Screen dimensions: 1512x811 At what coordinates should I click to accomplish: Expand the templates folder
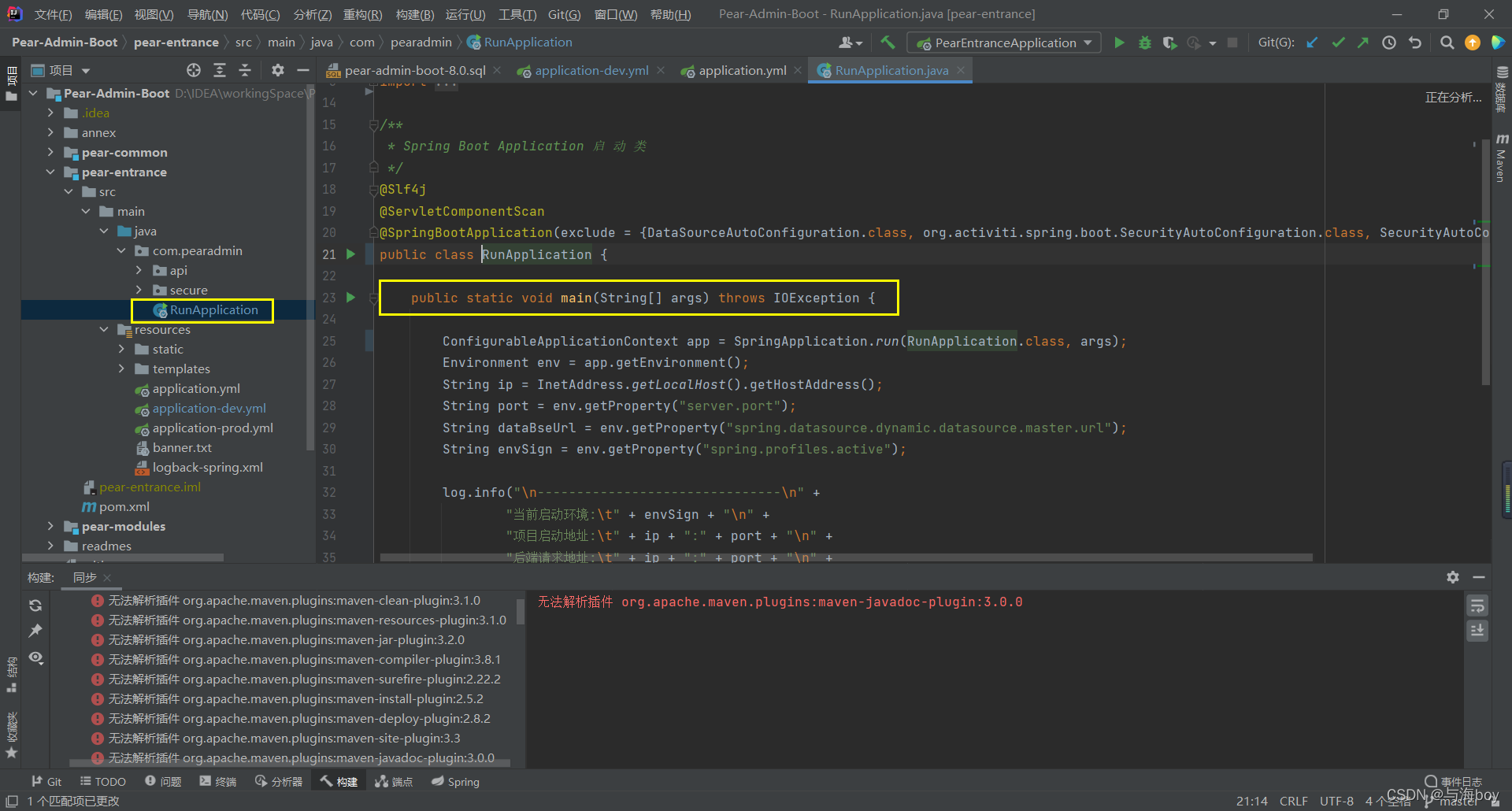point(121,368)
